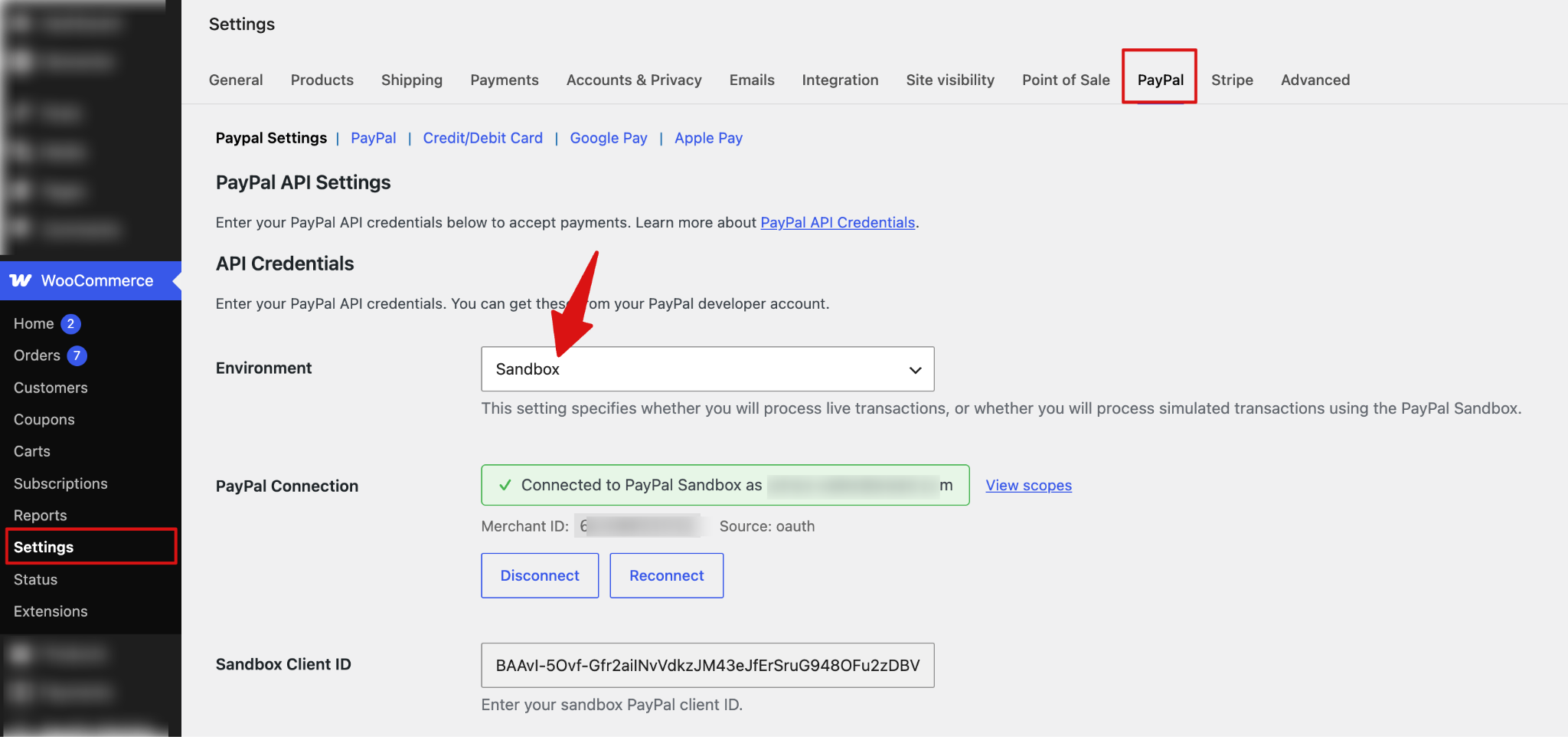Click the "Source: oauth" text
1568x737 pixels.
point(767,526)
